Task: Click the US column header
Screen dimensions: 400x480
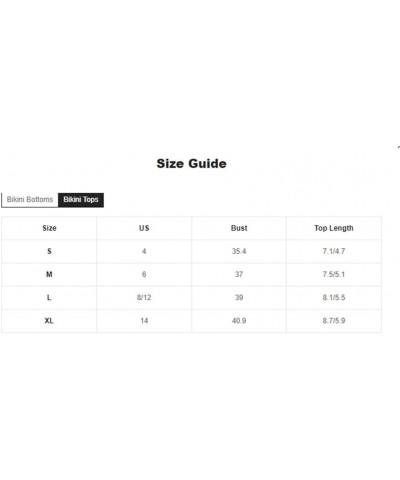Action: pos(144,228)
